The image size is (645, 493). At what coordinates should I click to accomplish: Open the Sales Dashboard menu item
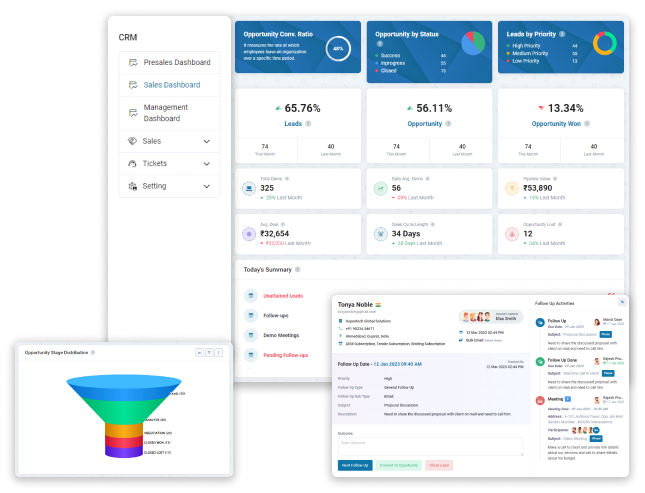click(169, 85)
